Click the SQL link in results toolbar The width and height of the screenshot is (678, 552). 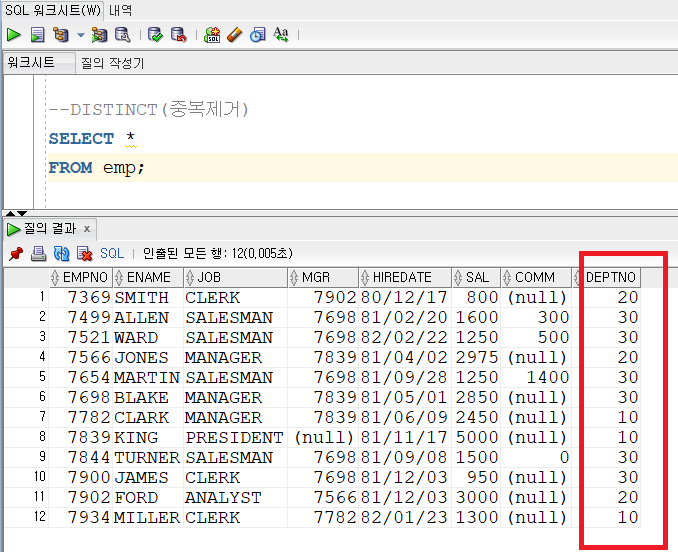pos(112,253)
